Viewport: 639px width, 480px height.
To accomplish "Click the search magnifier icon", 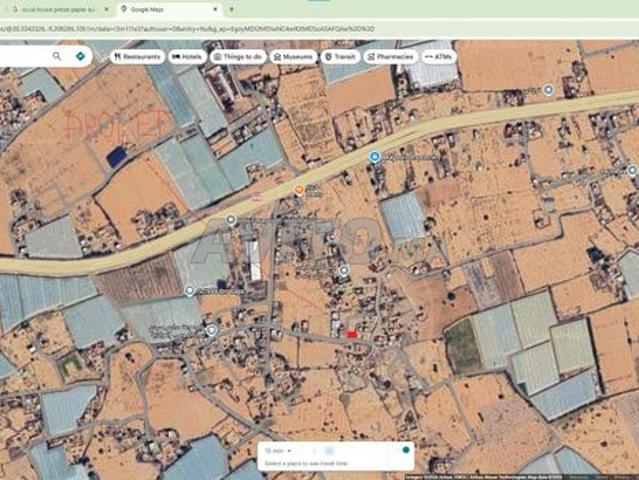I will click(56, 57).
